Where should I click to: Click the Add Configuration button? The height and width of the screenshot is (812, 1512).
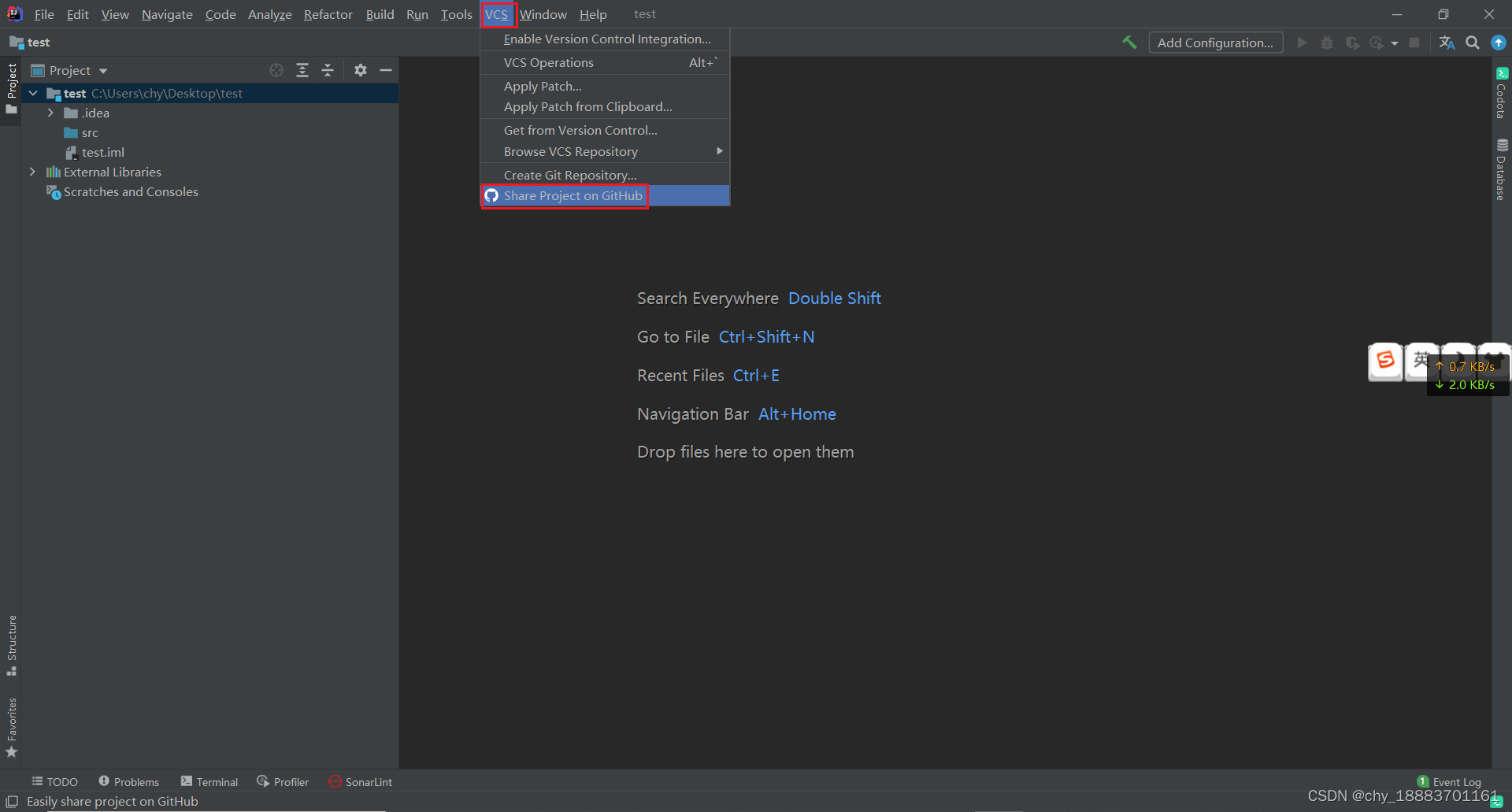click(x=1215, y=43)
